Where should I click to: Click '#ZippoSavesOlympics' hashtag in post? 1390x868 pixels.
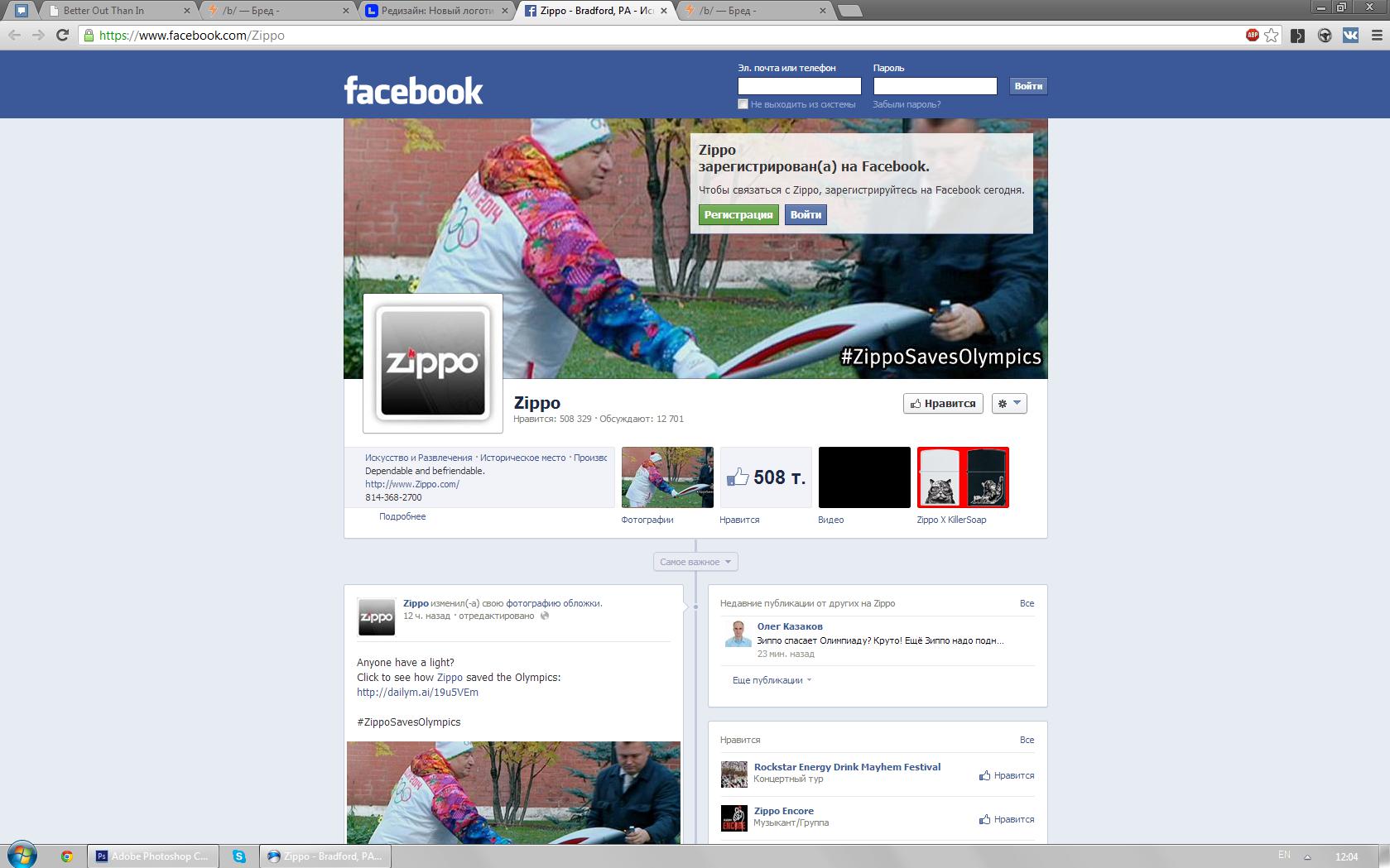click(409, 722)
